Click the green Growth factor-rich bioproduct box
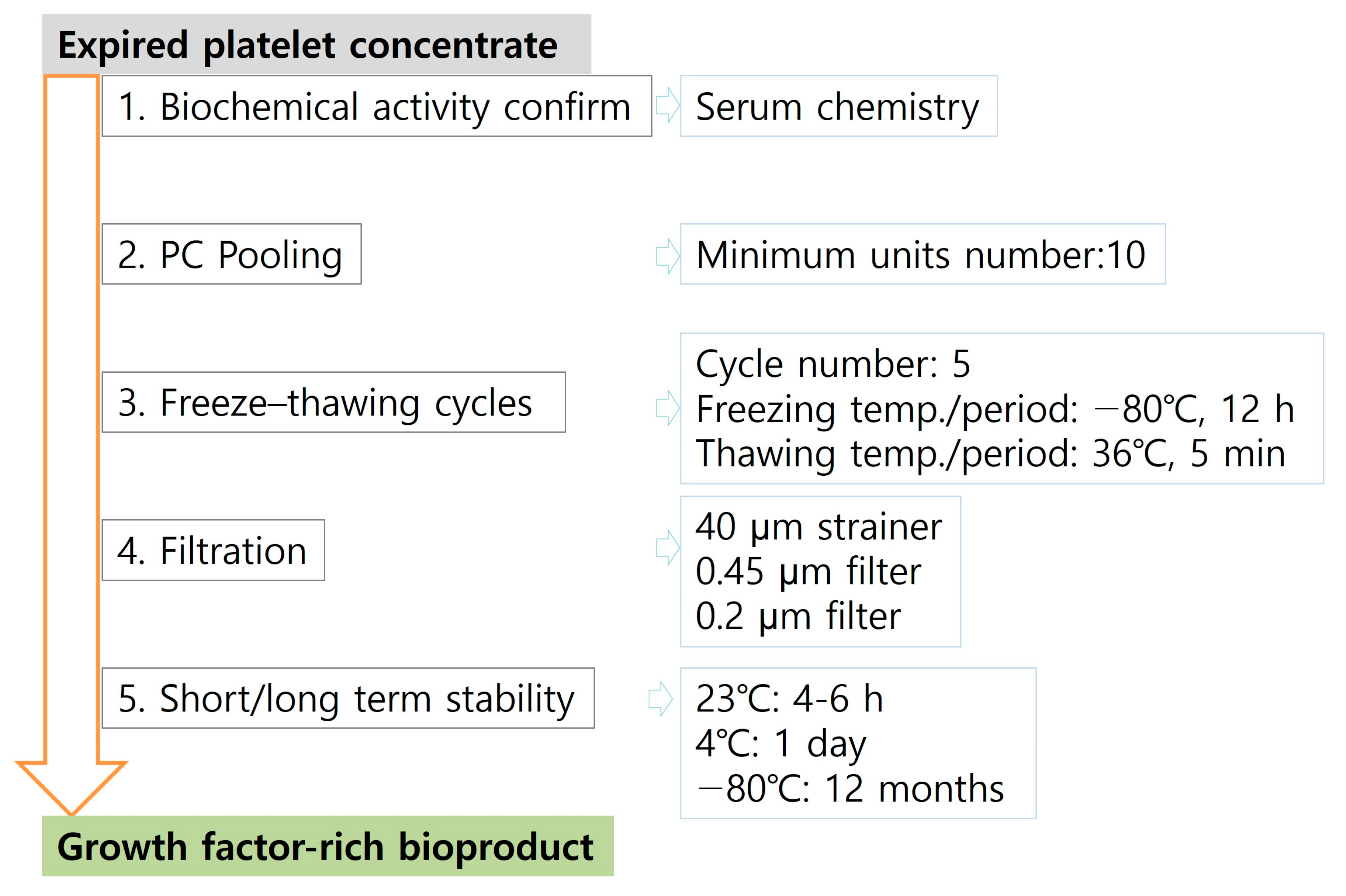The image size is (1346, 896). (x=327, y=846)
